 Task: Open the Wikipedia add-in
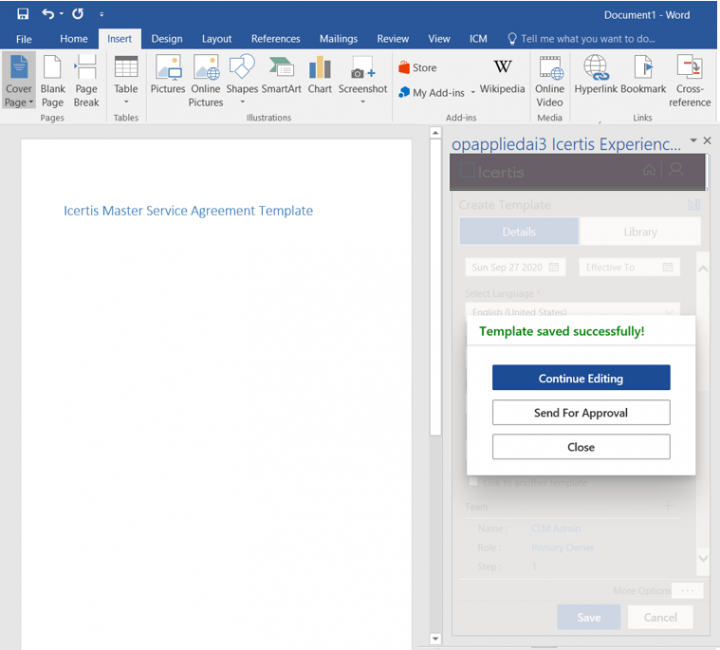click(x=502, y=76)
